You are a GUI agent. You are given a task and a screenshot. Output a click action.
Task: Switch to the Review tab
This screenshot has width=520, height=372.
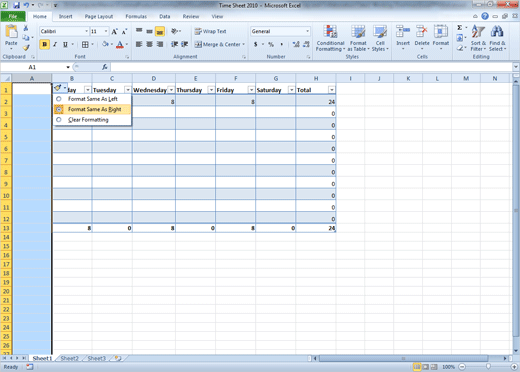(x=191, y=16)
